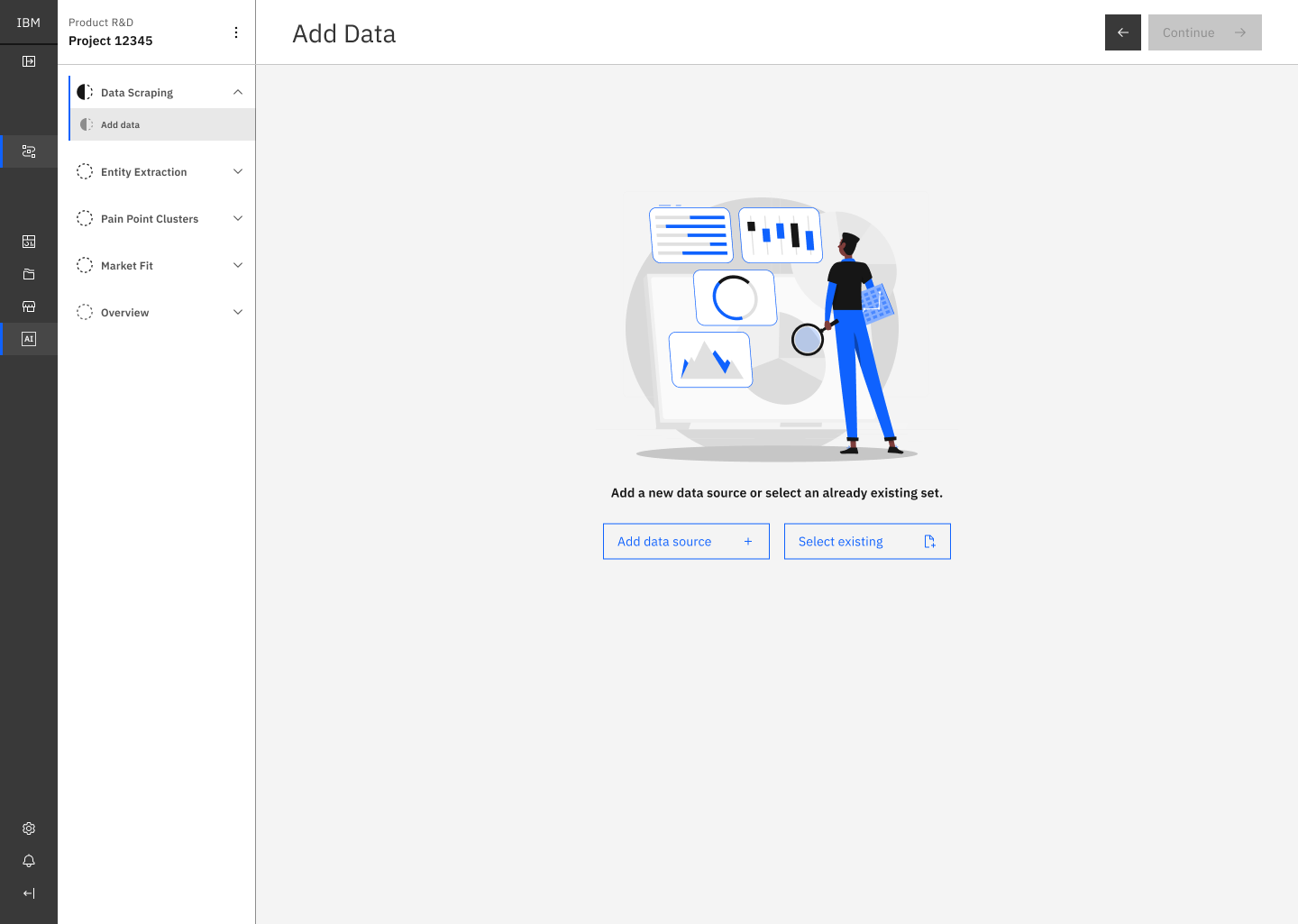This screenshot has width=1298, height=924.
Task: Open the Project 12345 options menu
Action: click(x=235, y=32)
